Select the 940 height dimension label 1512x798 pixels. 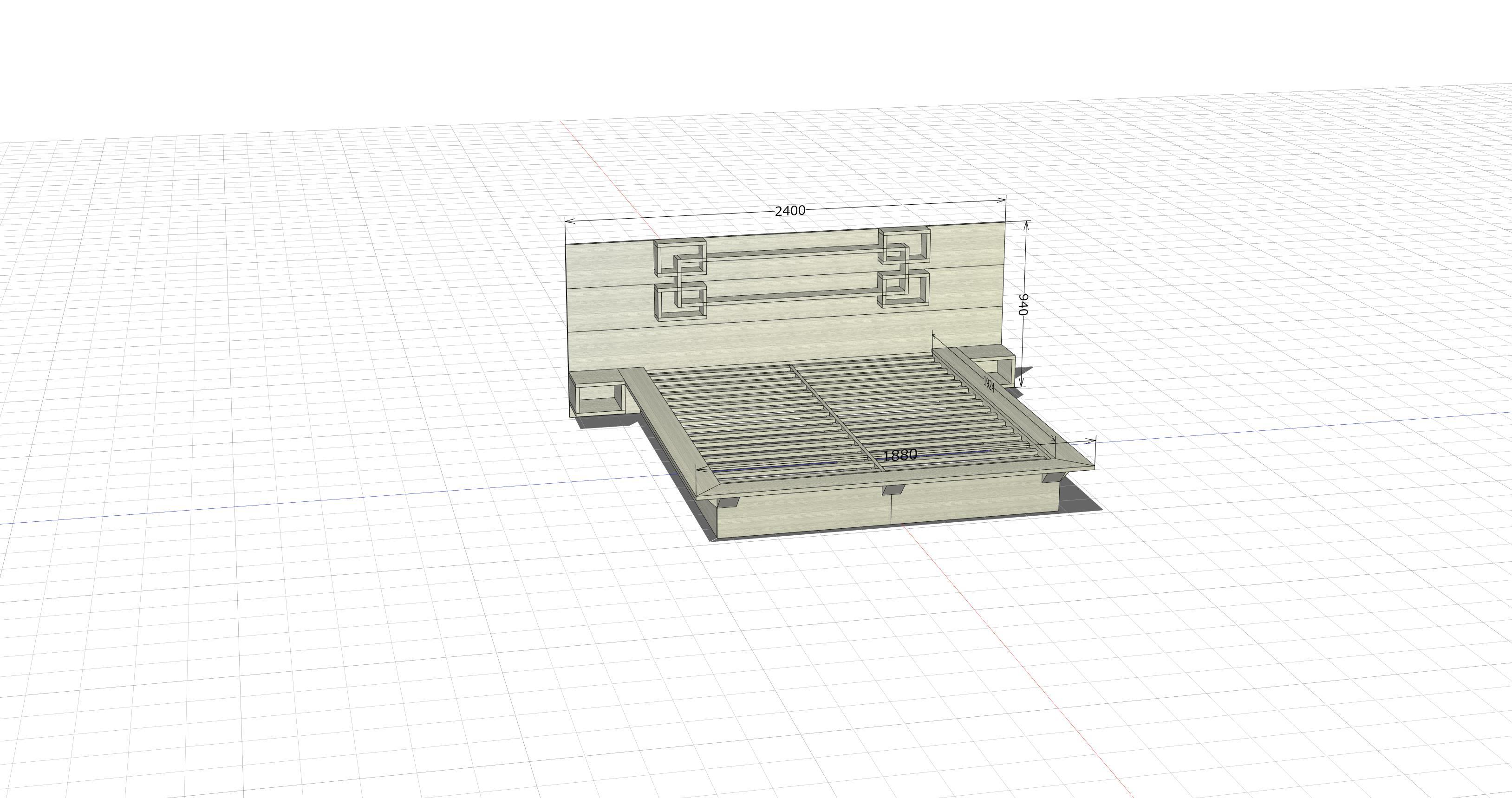coord(1023,305)
